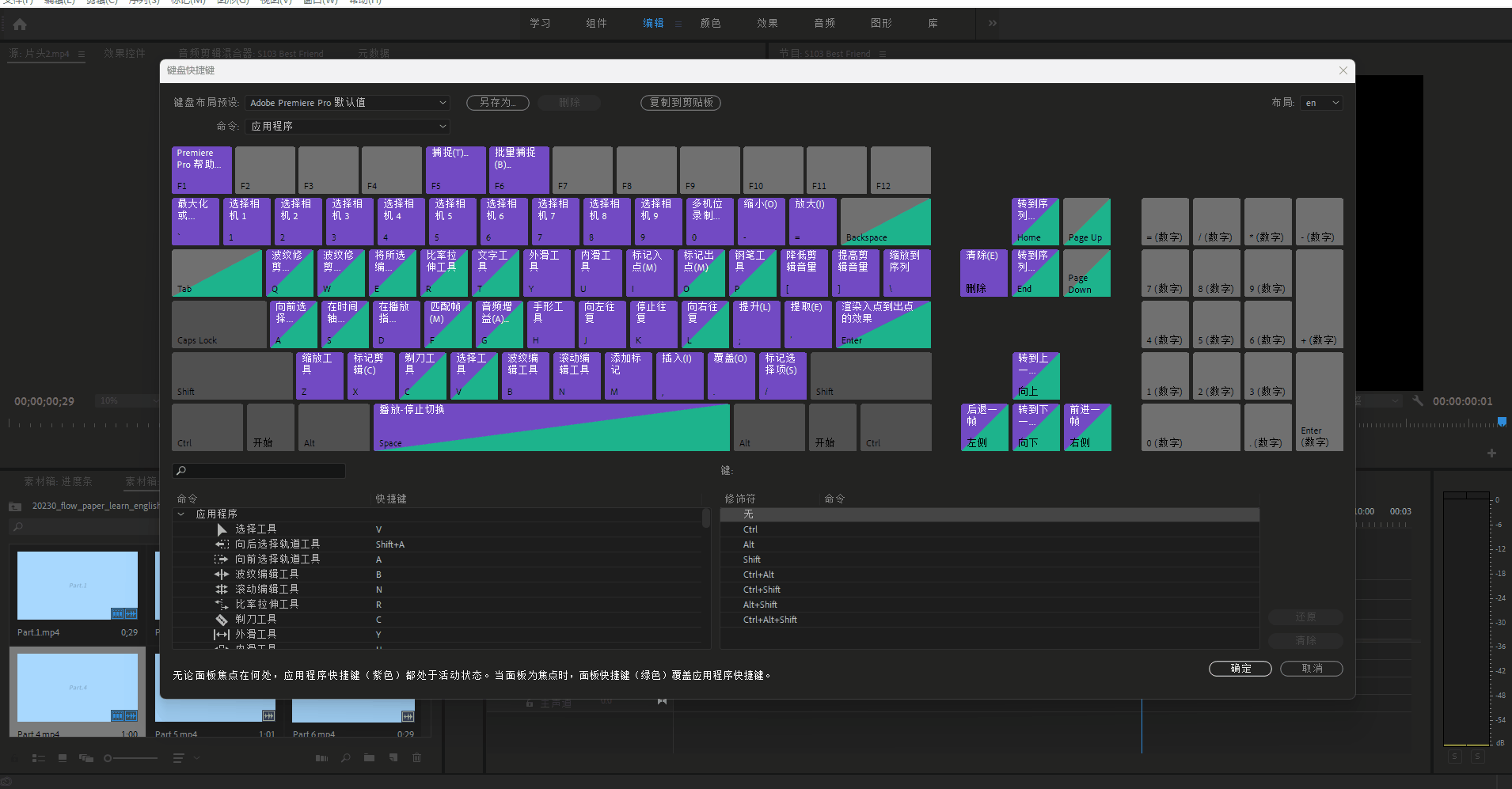The image size is (1512, 789).
Task: Switch to the 颜色 workspace tab
Action: [711, 24]
